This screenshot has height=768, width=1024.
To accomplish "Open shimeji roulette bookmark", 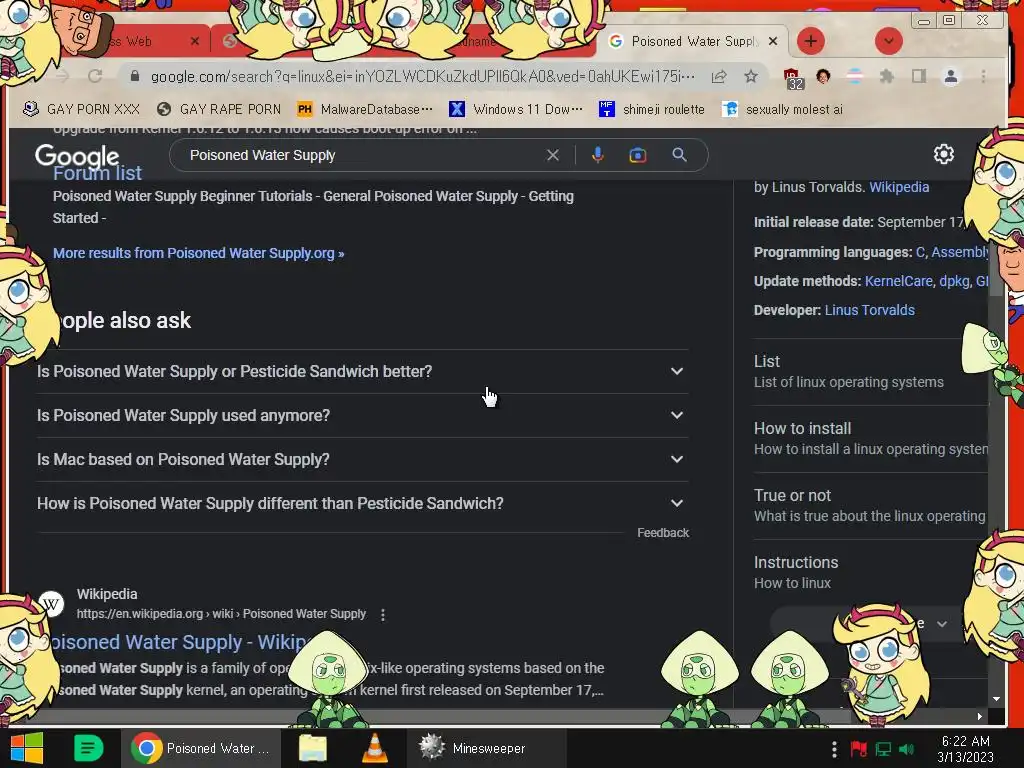I will [x=652, y=109].
